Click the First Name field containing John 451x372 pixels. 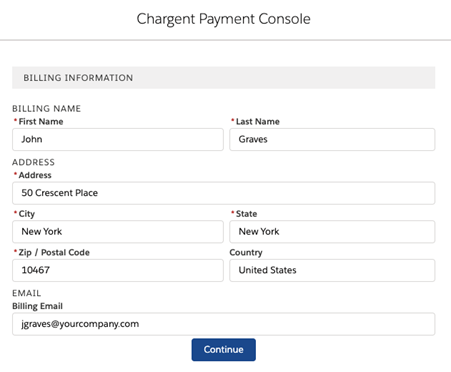click(x=118, y=139)
